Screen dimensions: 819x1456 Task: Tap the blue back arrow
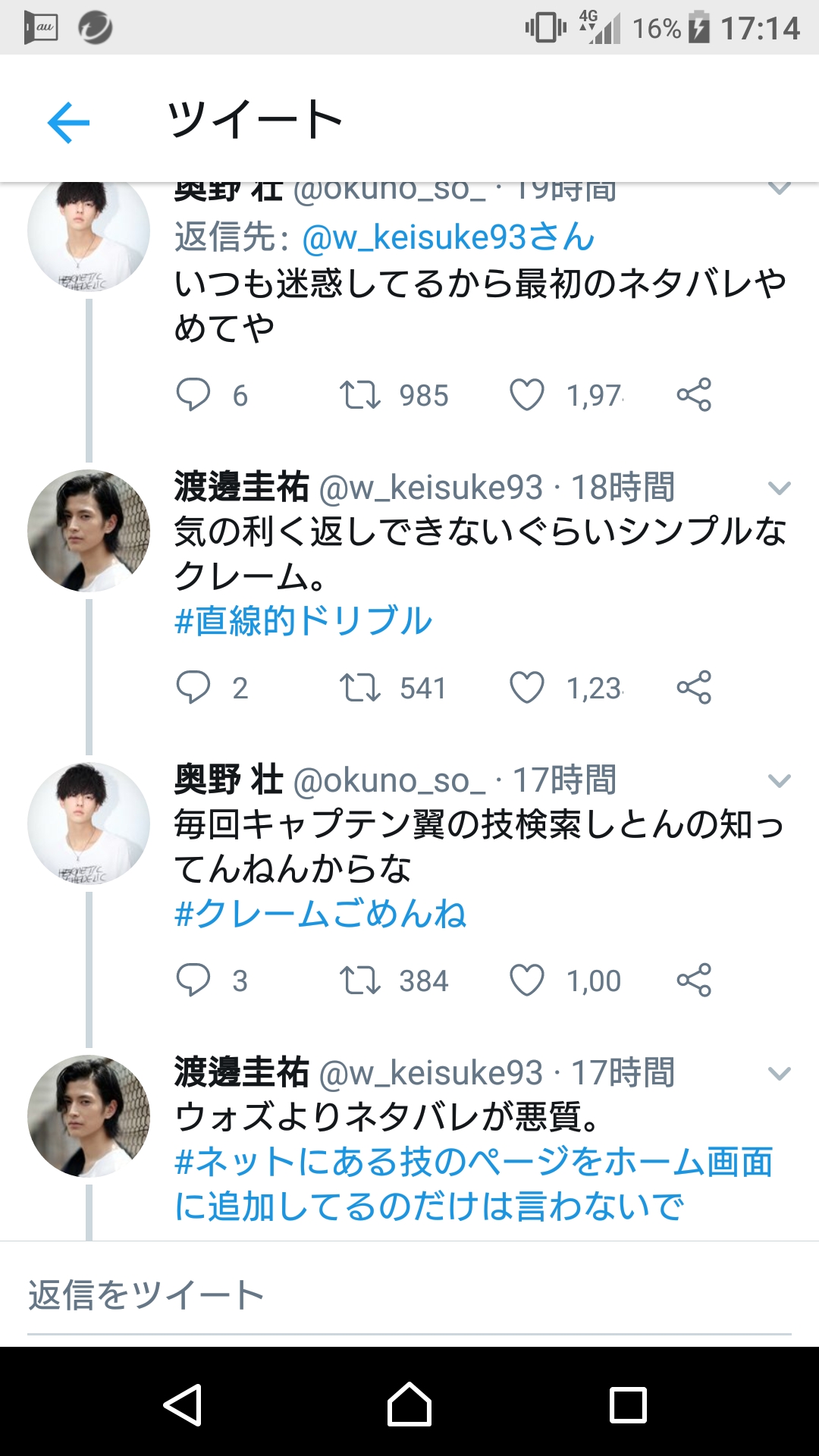(68, 122)
